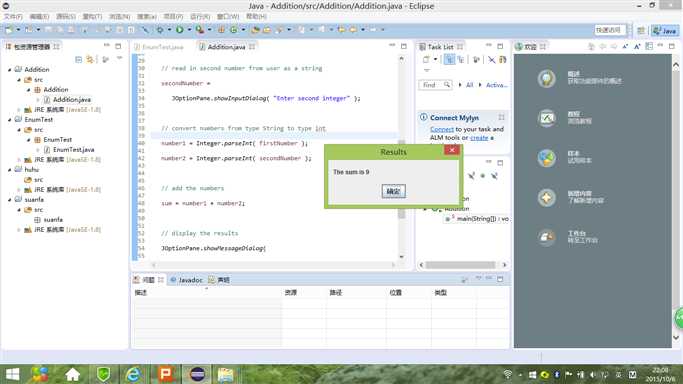Open the Window menu in menu bar
The width and height of the screenshot is (683, 384).
tap(228, 17)
